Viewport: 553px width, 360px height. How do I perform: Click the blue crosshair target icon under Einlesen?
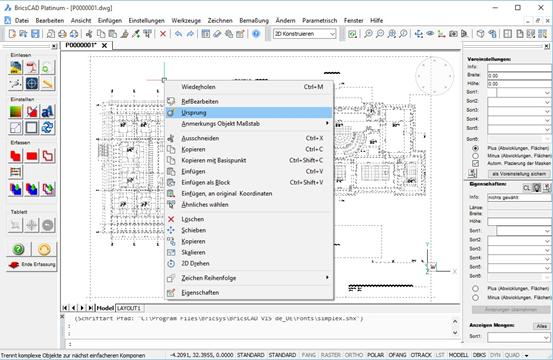tap(32, 84)
